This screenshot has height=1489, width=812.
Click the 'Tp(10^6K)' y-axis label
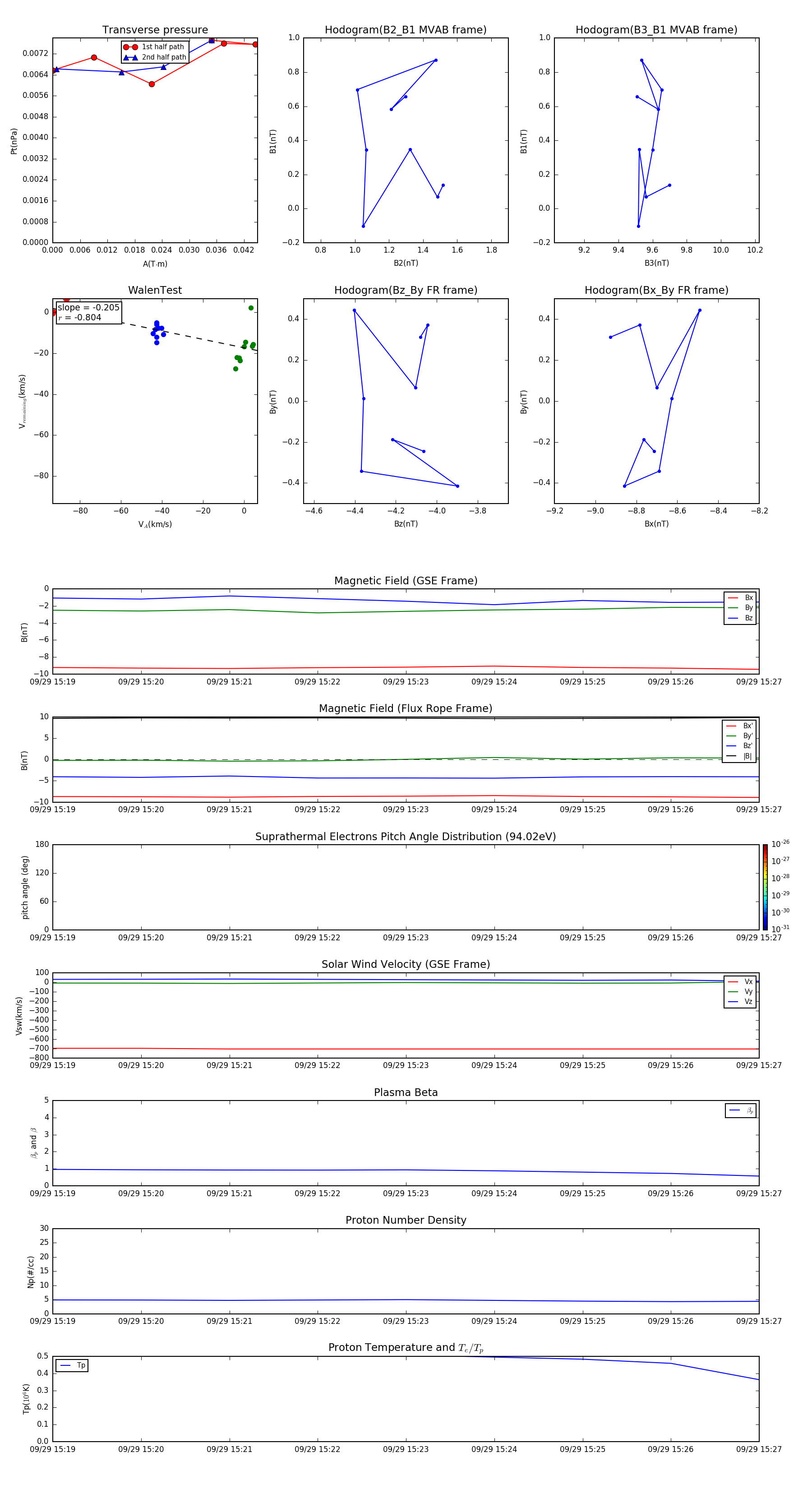pyautogui.click(x=26, y=1399)
